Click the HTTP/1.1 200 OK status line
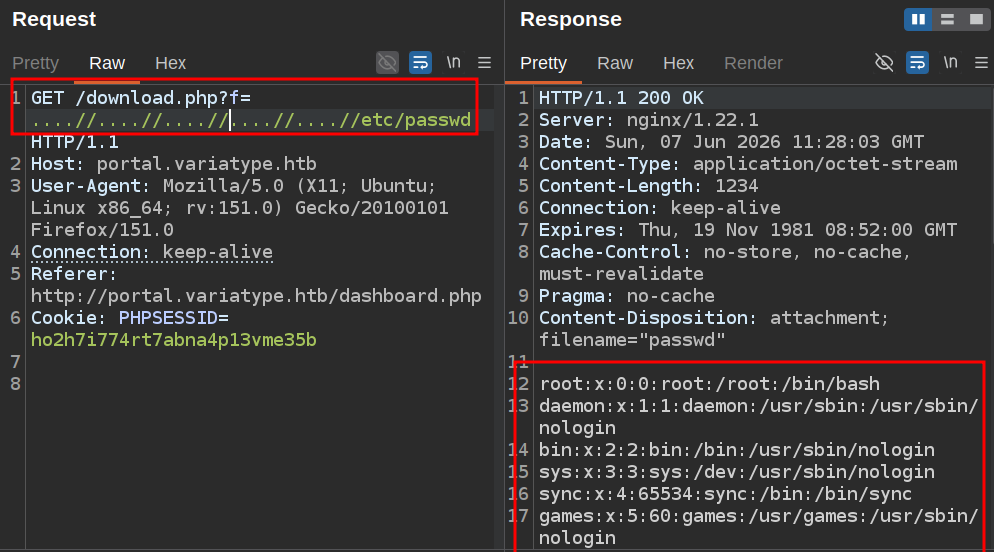 pyautogui.click(x=621, y=98)
